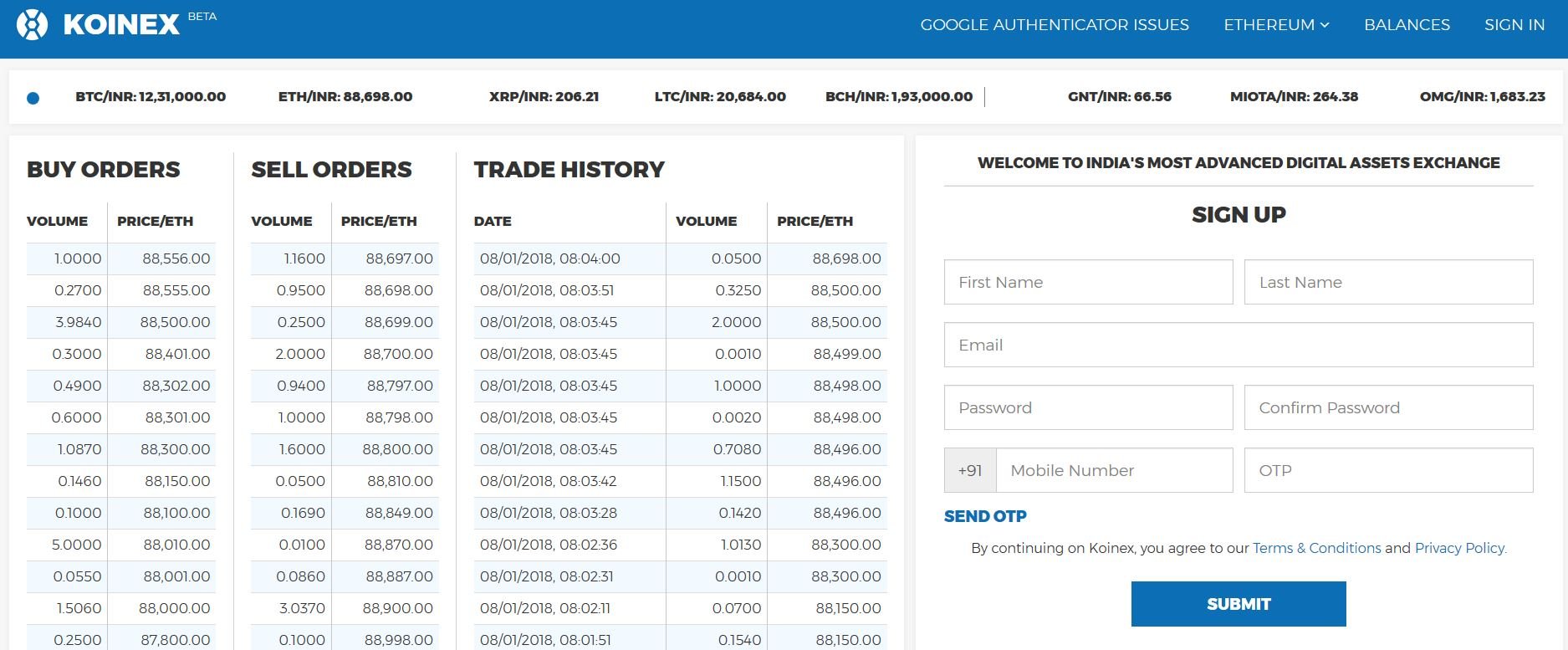Focus the First Name field
1568x650 pixels.
(x=1088, y=282)
